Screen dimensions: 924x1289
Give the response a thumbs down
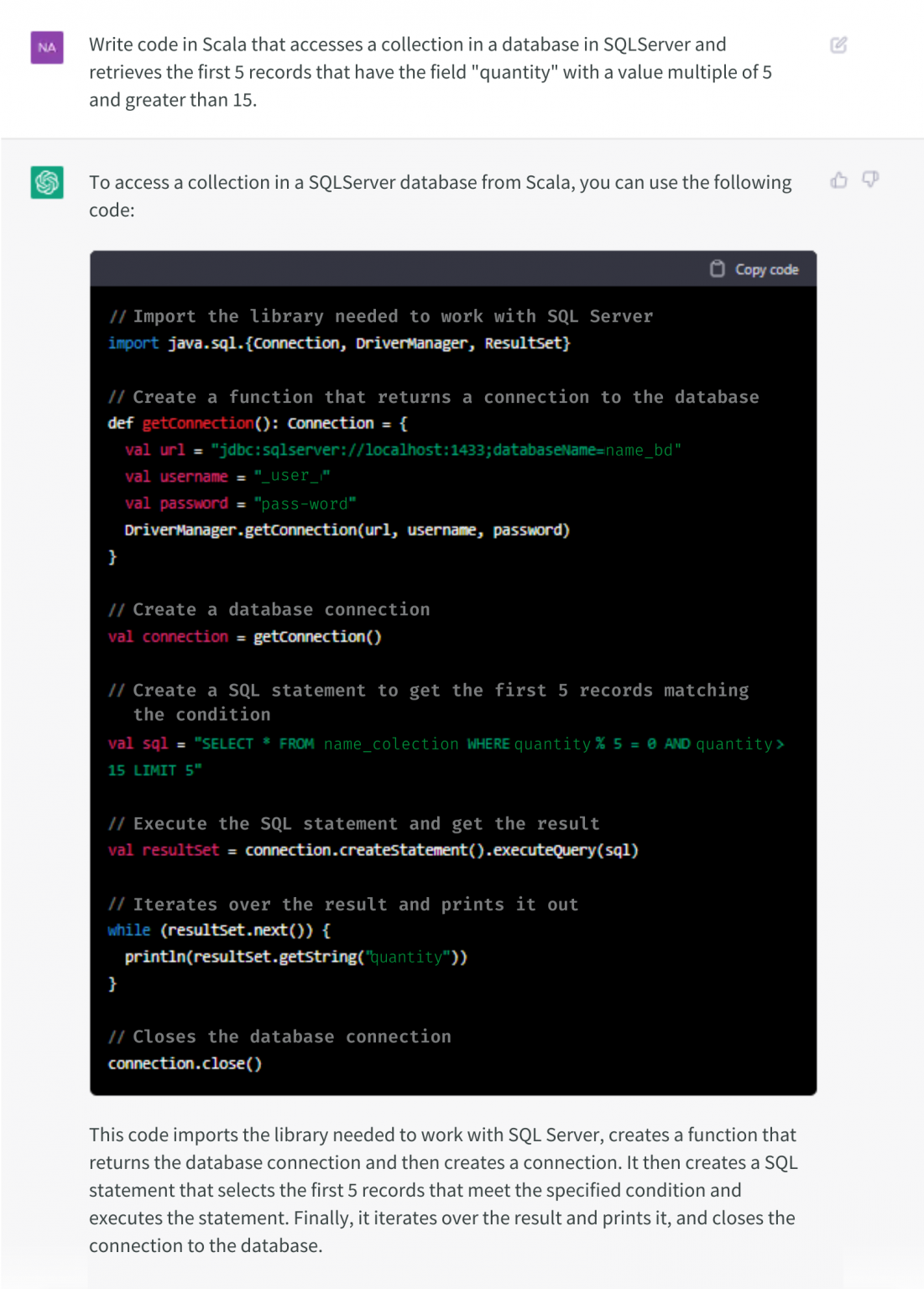pyautogui.click(x=869, y=179)
